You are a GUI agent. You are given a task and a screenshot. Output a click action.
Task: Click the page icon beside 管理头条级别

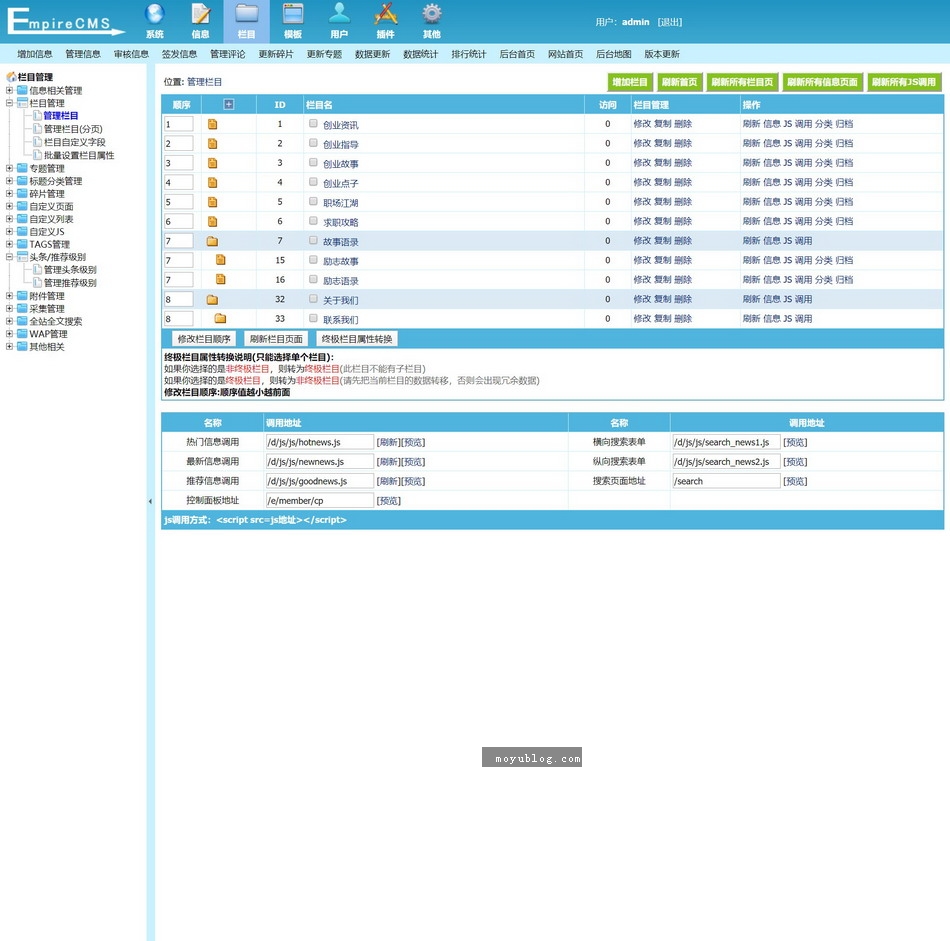[38, 269]
